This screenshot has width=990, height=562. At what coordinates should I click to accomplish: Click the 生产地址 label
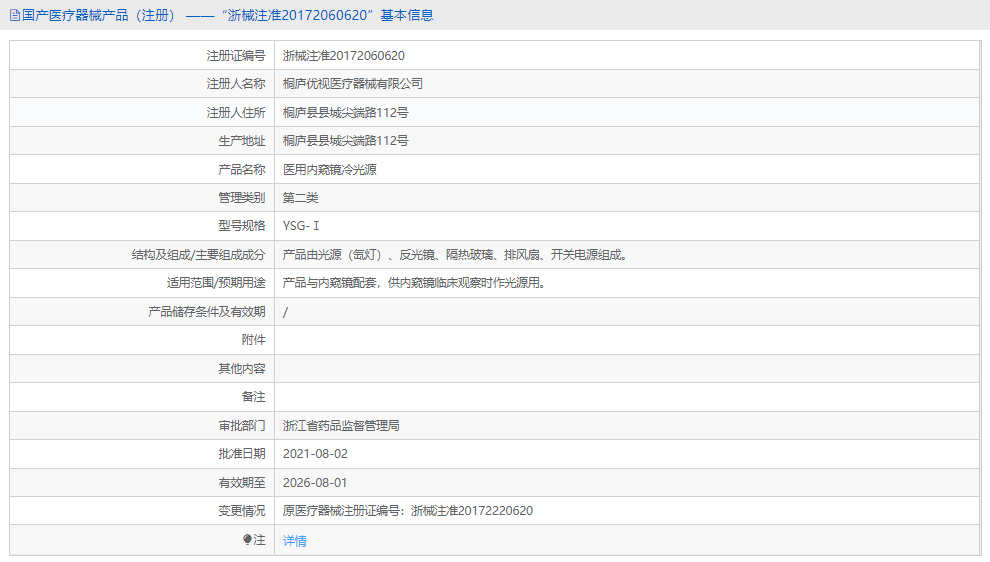242,141
